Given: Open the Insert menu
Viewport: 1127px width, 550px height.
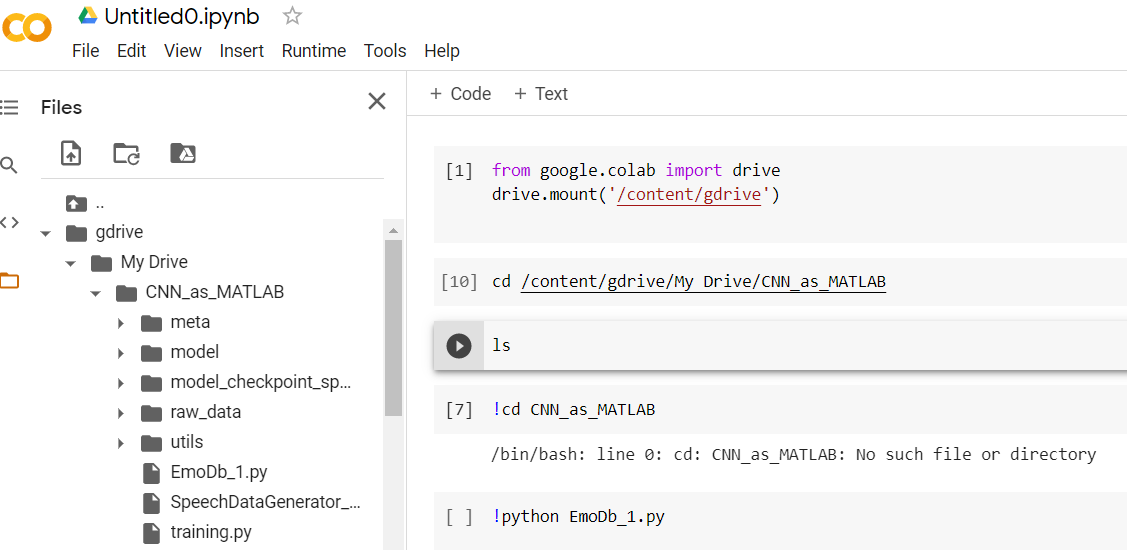Looking at the screenshot, I should tap(241, 51).
